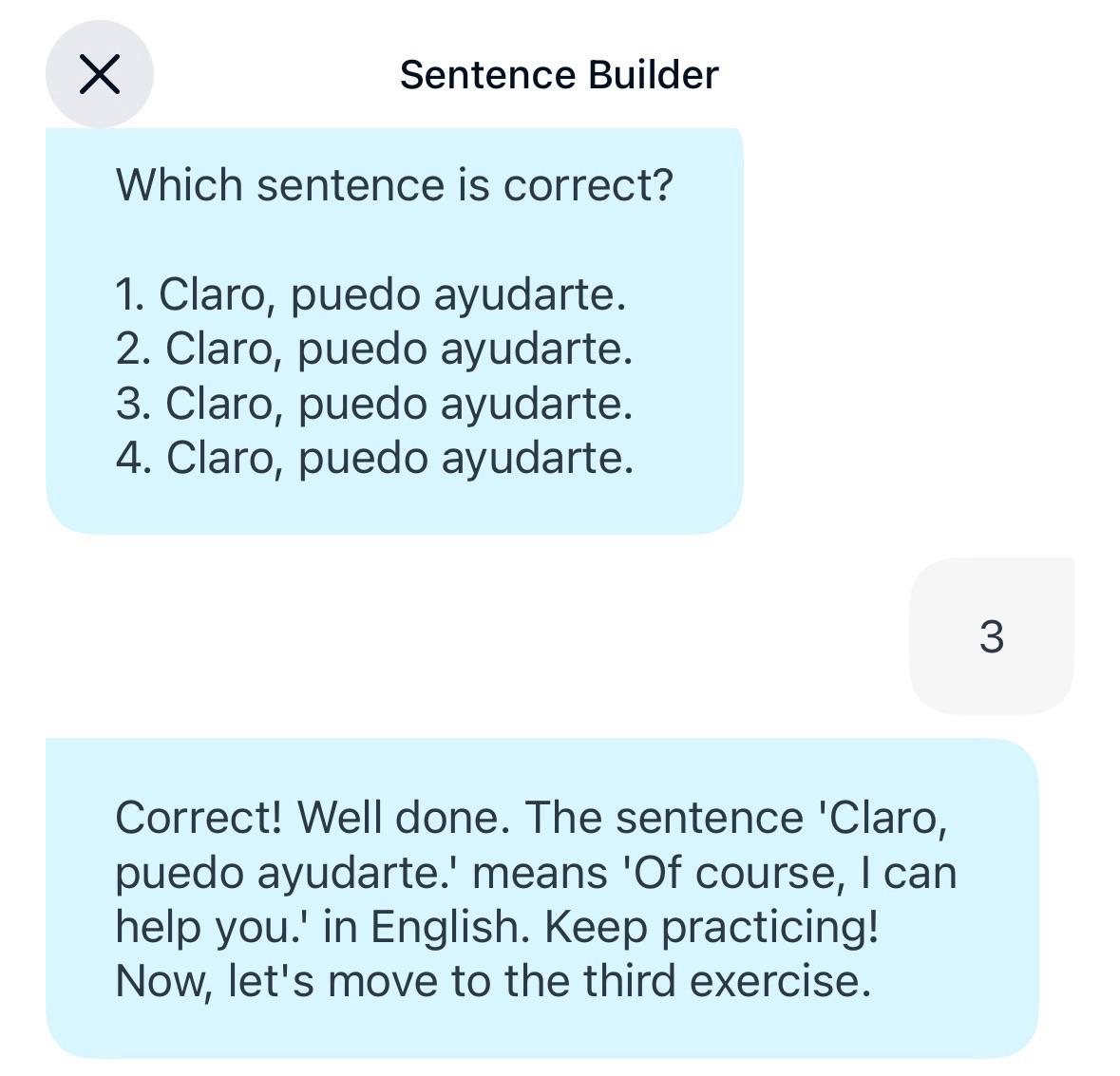Click the word "means" in the feedback bubble
Screen dimensions: 1120x1076
pos(540,872)
